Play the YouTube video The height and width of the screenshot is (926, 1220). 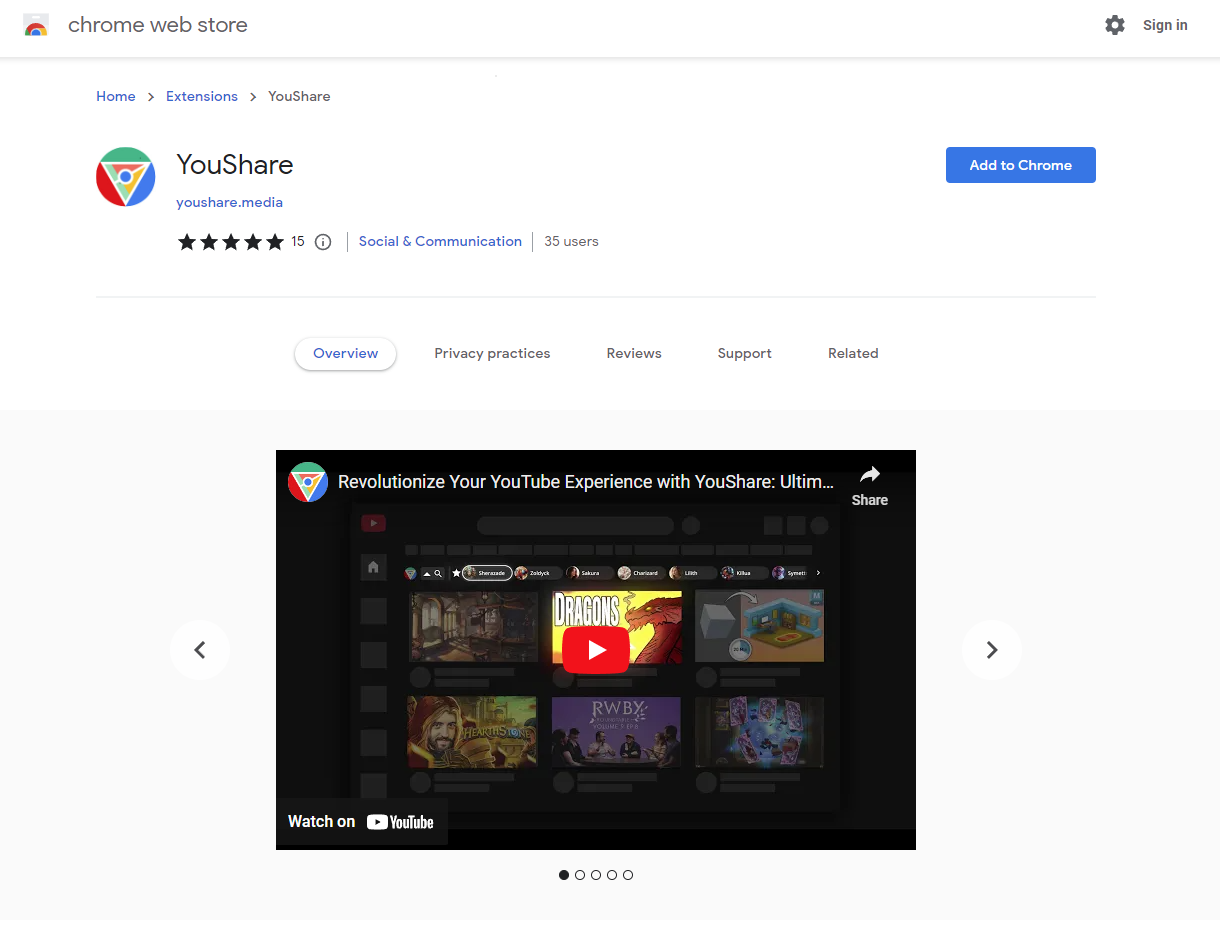(596, 650)
